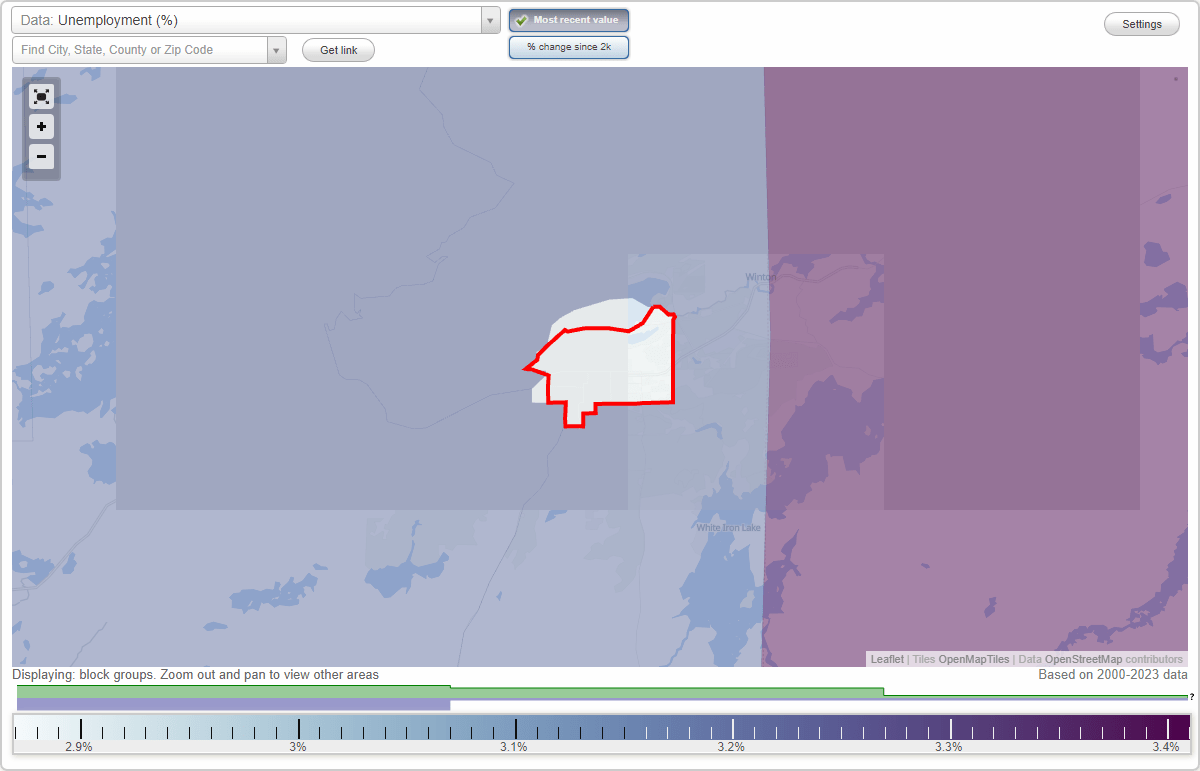1200x771 pixels.
Task: Click the 3.2% legend label
Action: click(731, 747)
